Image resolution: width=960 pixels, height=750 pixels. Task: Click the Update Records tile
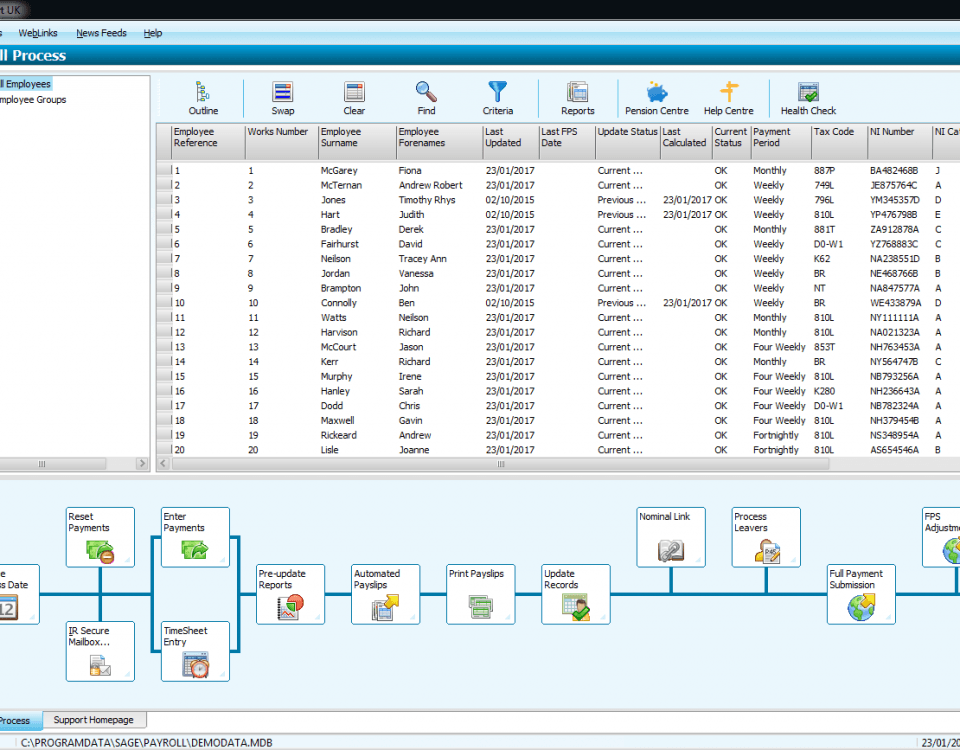(576, 594)
